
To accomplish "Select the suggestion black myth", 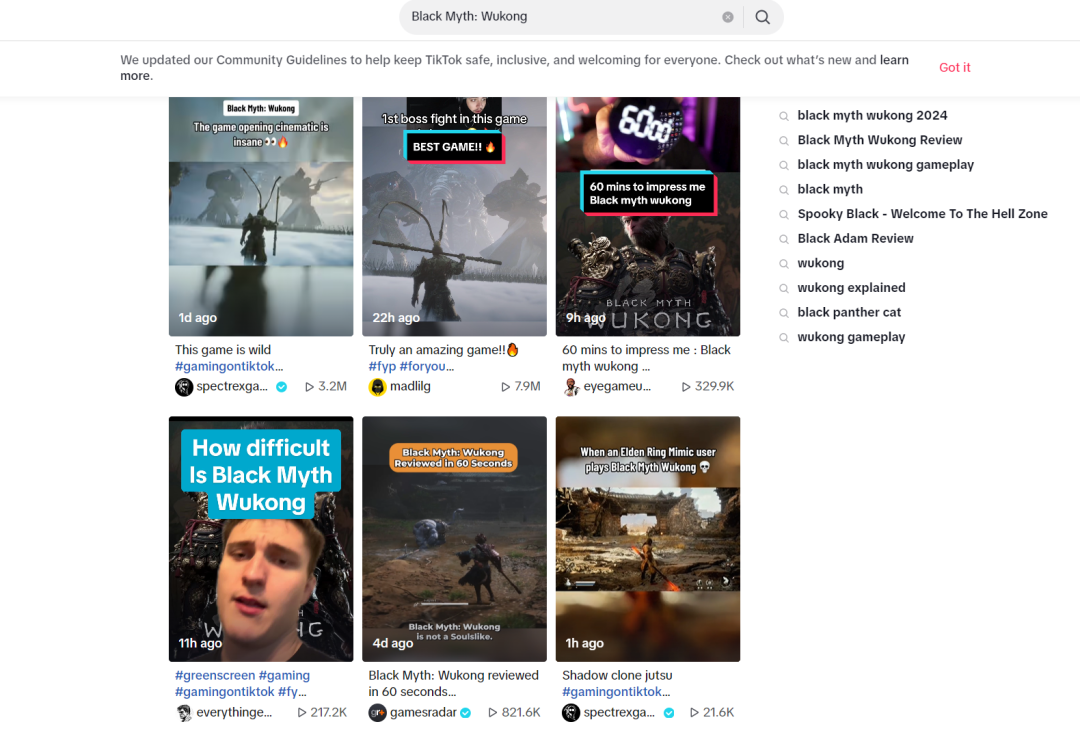I will pyautogui.click(x=830, y=189).
